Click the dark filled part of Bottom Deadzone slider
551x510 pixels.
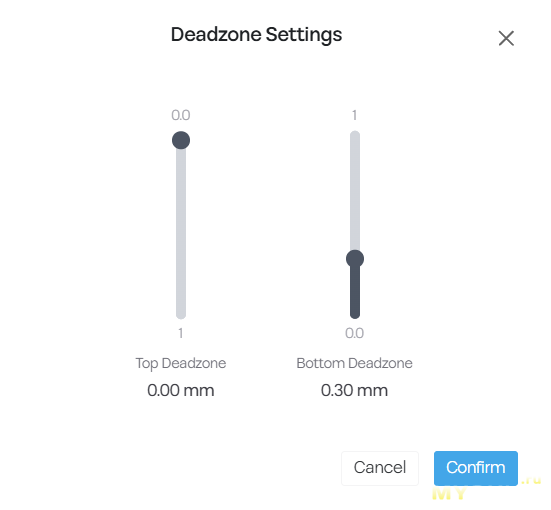(355, 292)
